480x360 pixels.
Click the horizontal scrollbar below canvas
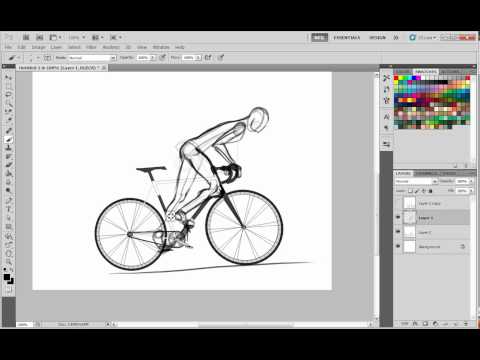[245, 324]
